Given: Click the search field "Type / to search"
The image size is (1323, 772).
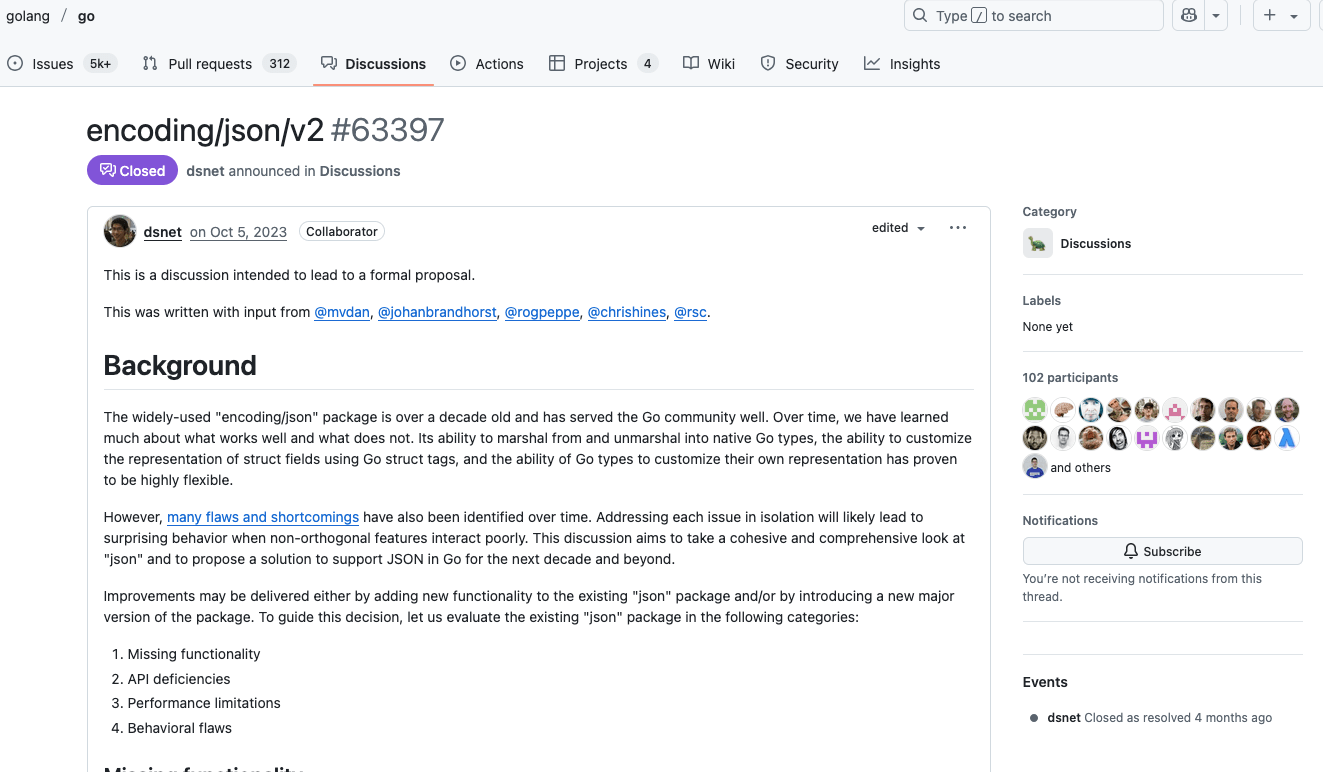Looking at the screenshot, I should coord(1033,16).
